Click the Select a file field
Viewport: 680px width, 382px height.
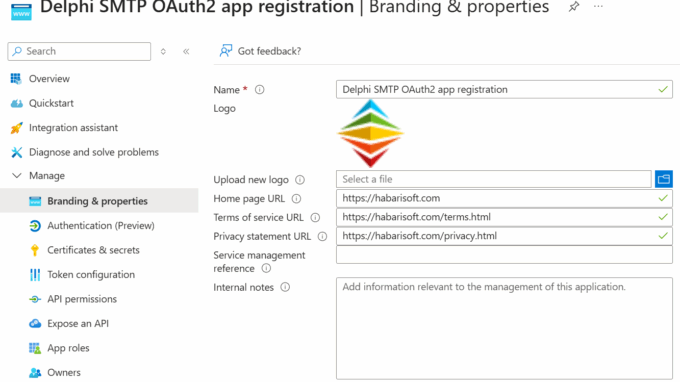click(x=494, y=179)
